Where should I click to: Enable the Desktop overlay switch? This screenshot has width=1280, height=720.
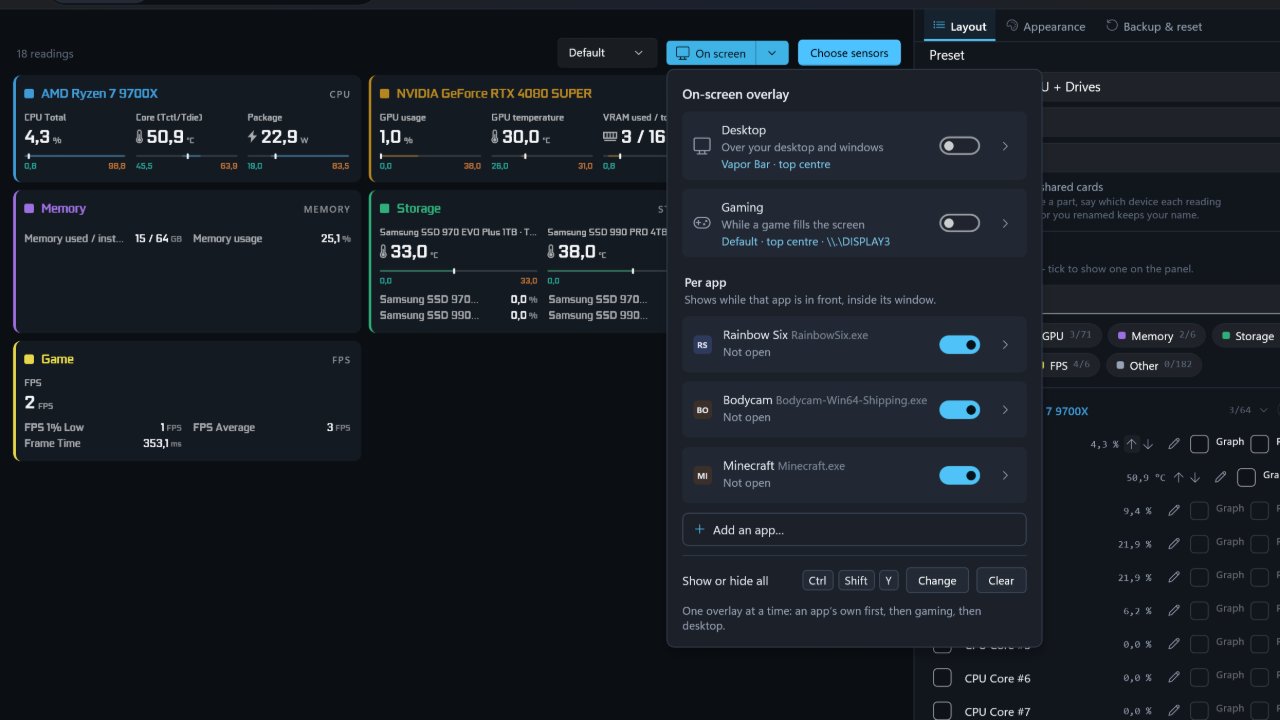pos(959,146)
